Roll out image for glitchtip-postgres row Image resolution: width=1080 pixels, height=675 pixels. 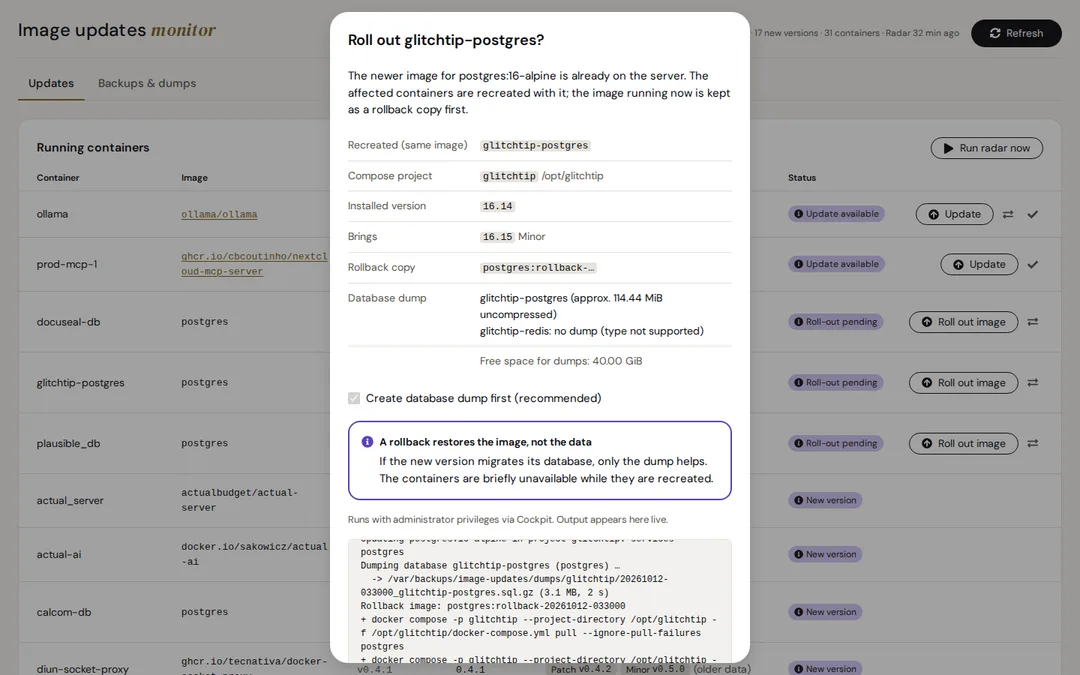point(963,382)
